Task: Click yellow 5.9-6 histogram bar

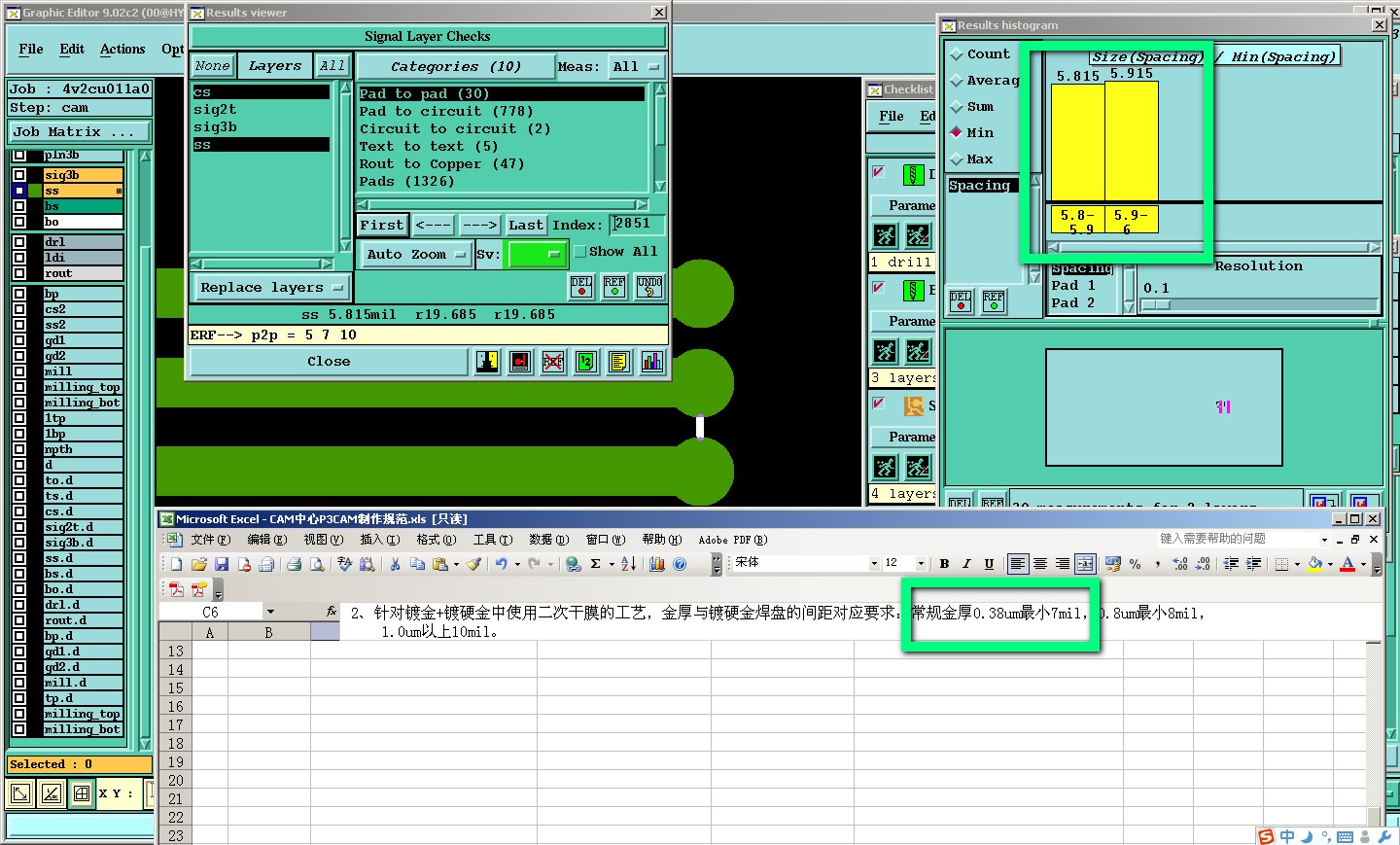Action: point(1132,140)
